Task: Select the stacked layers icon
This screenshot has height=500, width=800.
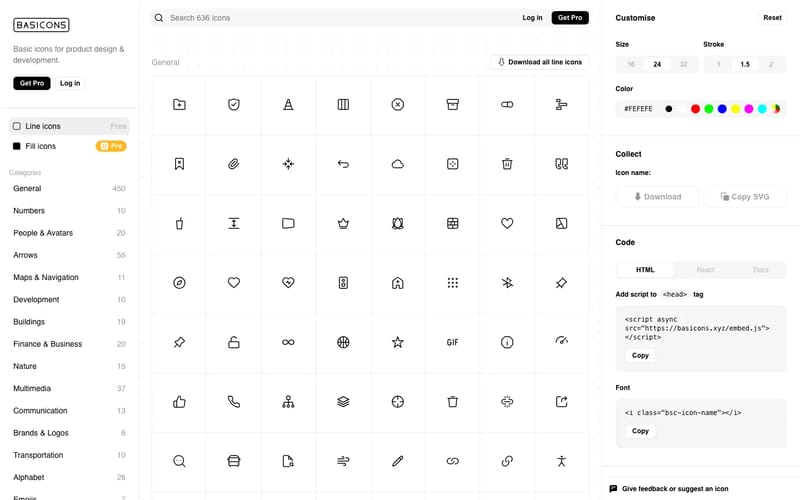Action: (343, 402)
